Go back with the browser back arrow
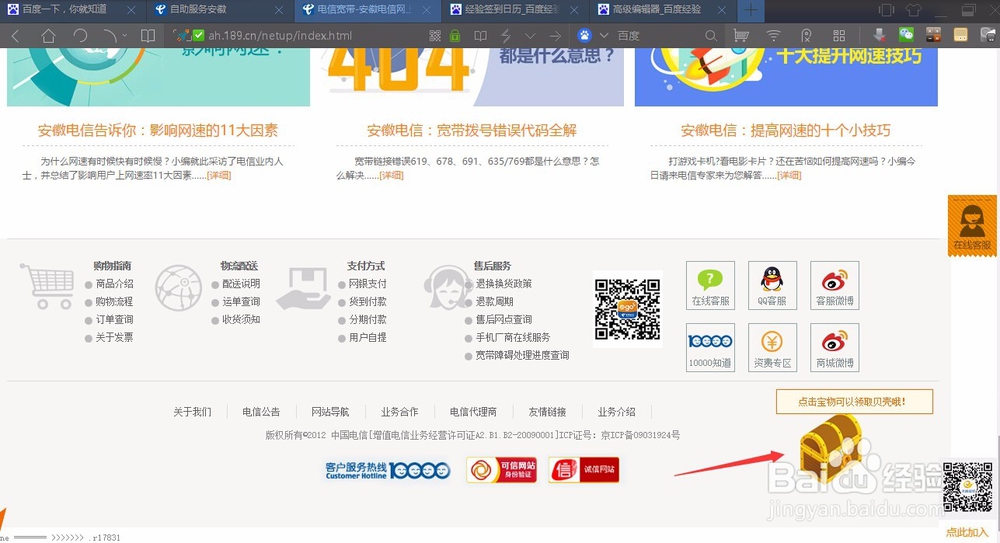Screen dimensions: 1000x543 click(15, 36)
